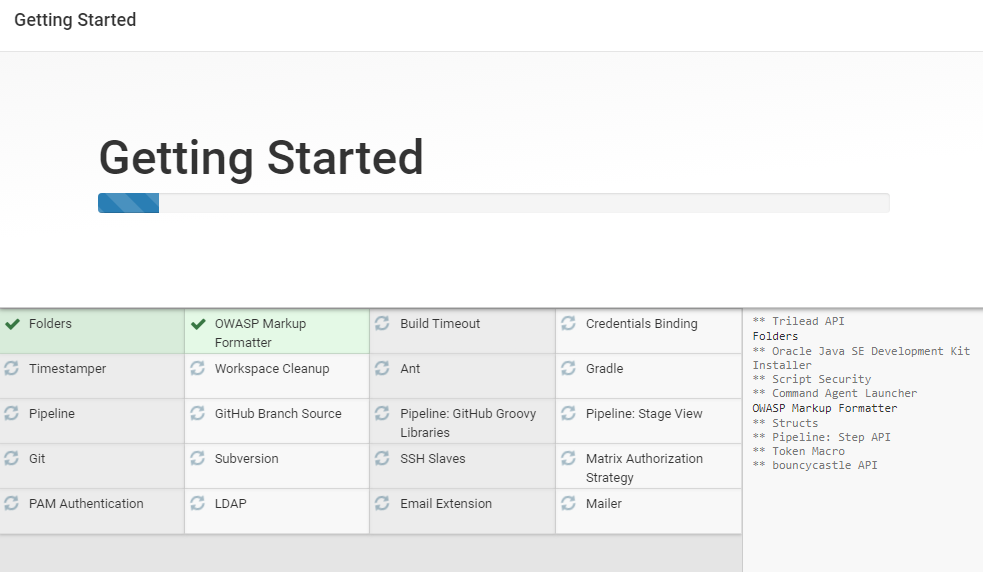Click the green checkmark beside Folders
This screenshot has width=983, height=572.
pos(12,324)
